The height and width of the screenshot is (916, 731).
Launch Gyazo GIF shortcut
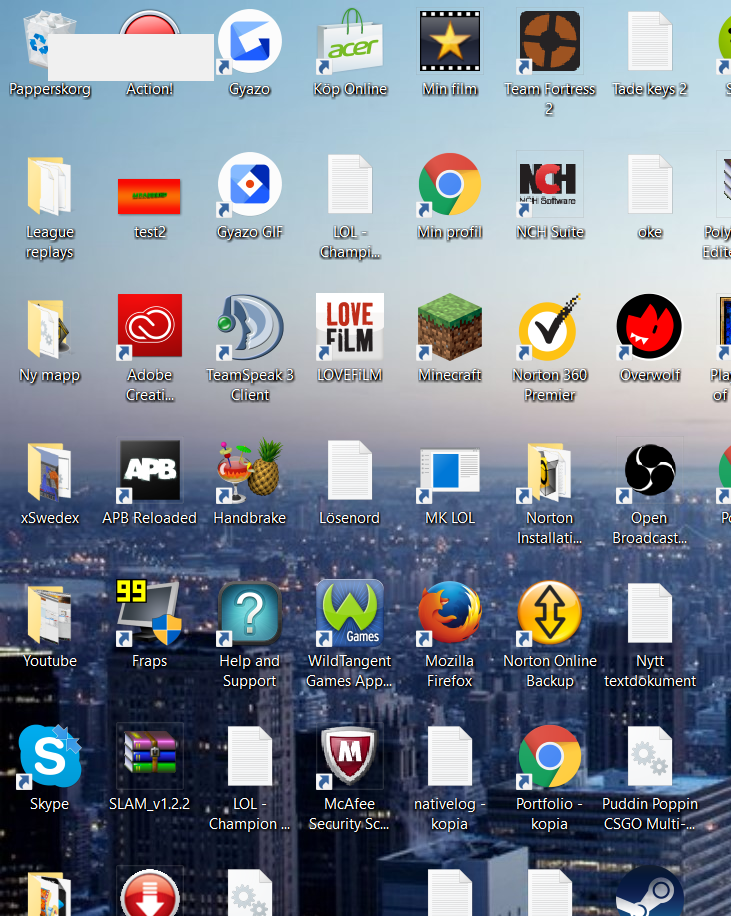pos(250,185)
